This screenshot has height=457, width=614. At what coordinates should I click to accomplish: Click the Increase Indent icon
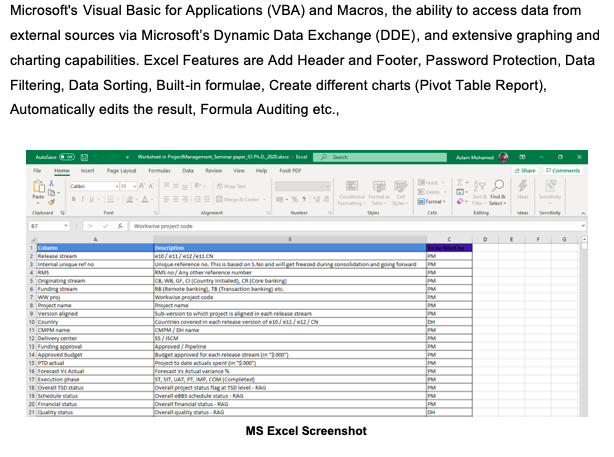pos(207,199)
